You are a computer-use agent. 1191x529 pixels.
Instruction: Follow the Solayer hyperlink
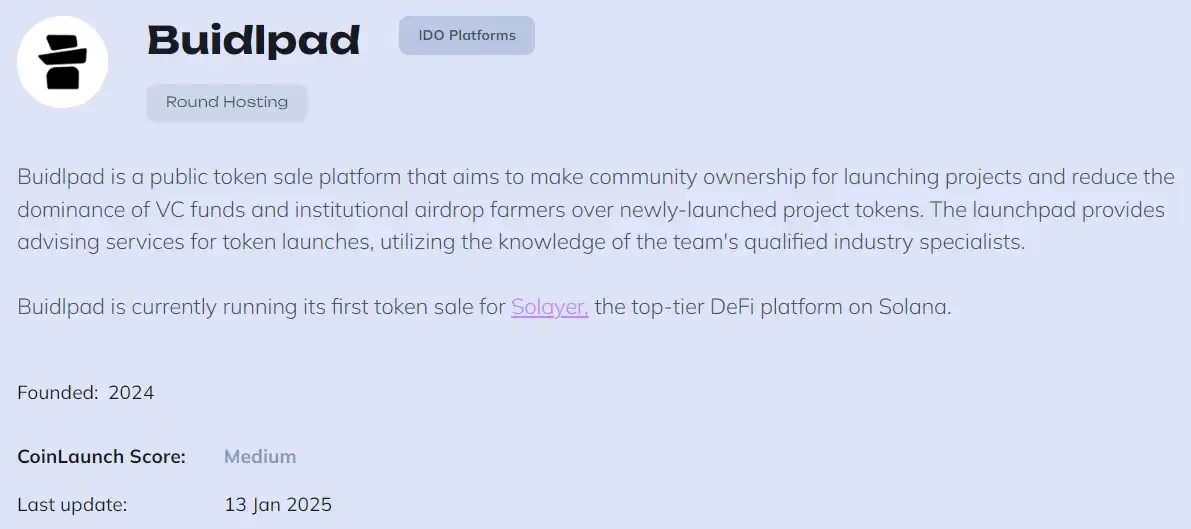(549, 307)
